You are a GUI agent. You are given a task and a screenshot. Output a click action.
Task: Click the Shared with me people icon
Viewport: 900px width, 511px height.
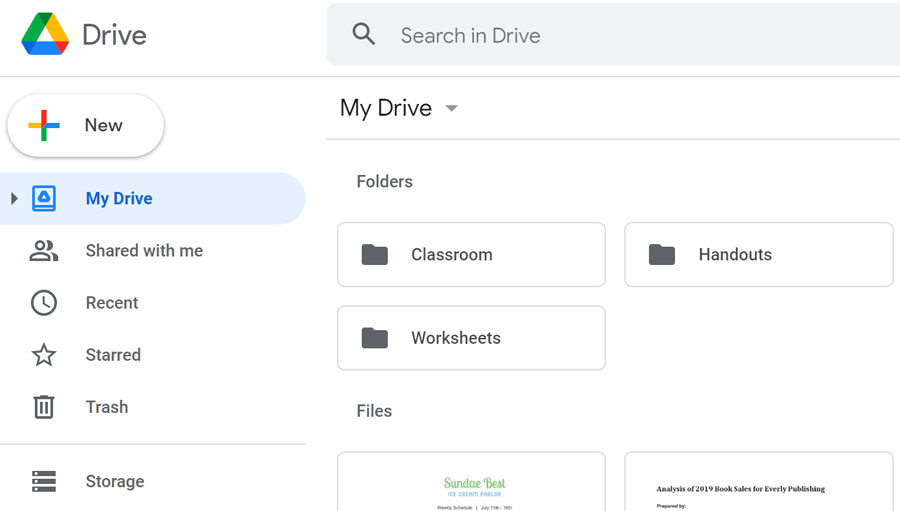pyautogui.click(x=44, y=251)
